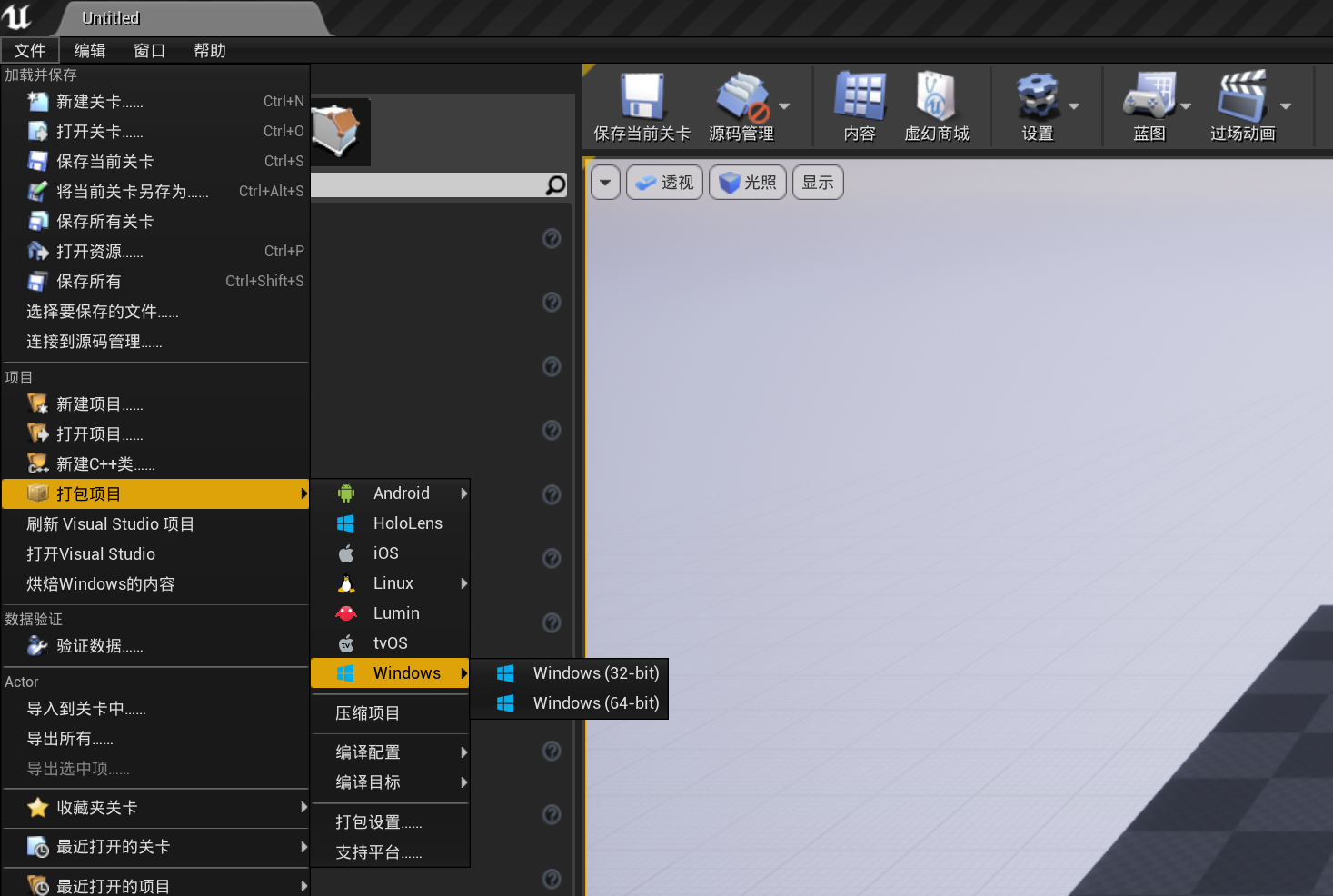Select Windows in packaging submenu

(x=390, y=673)
